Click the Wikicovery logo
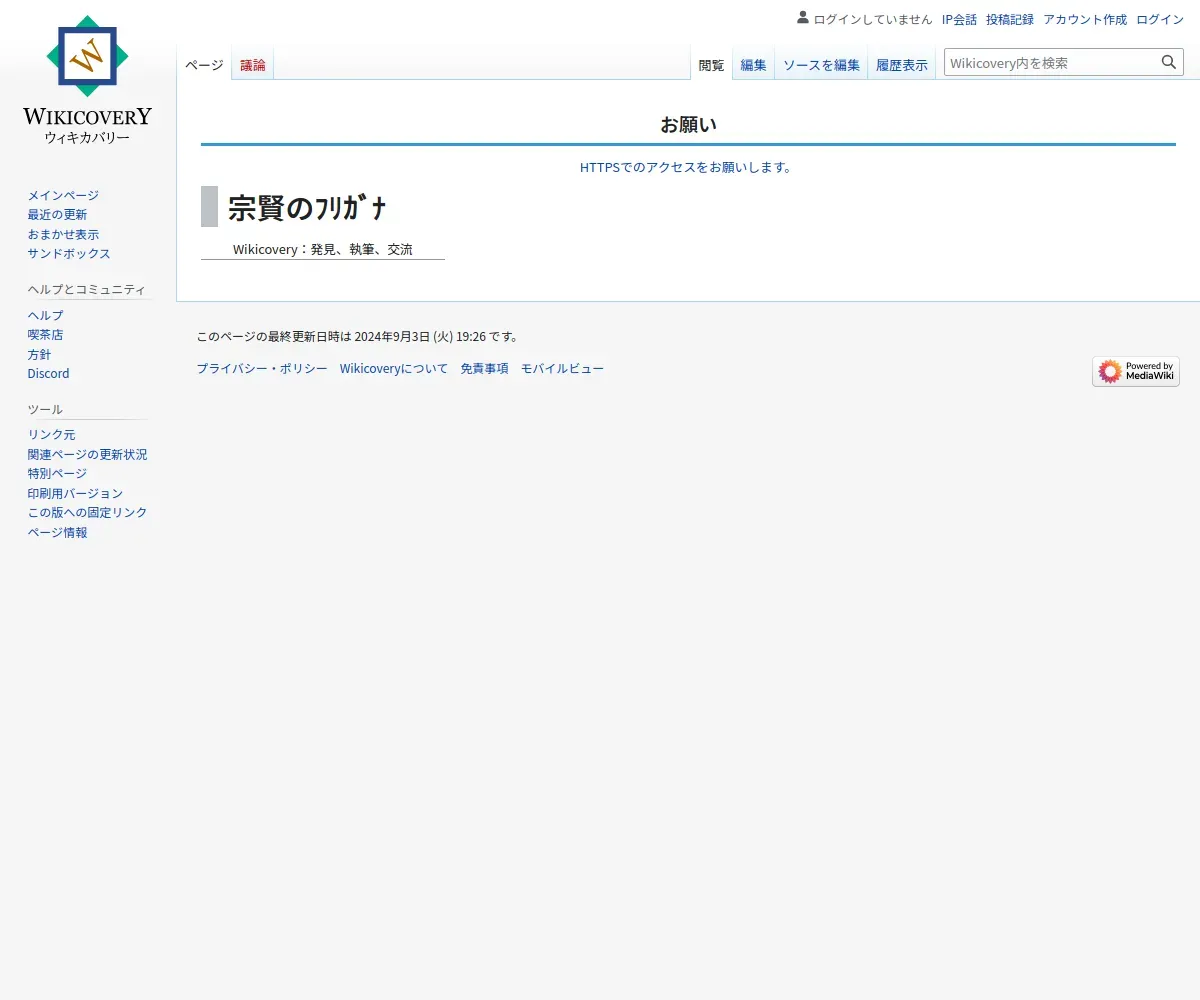The image size is (1200, 1000). [88, 80]
